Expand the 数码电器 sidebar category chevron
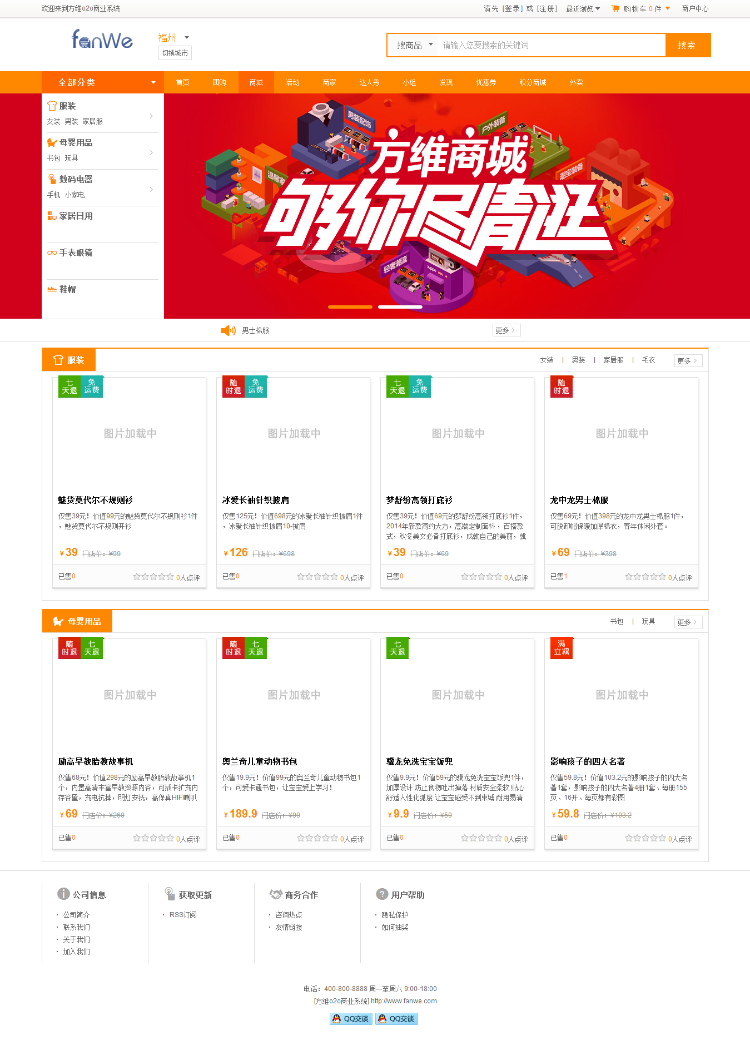This screenshot has height=1045, width=750. coord(151,189)
